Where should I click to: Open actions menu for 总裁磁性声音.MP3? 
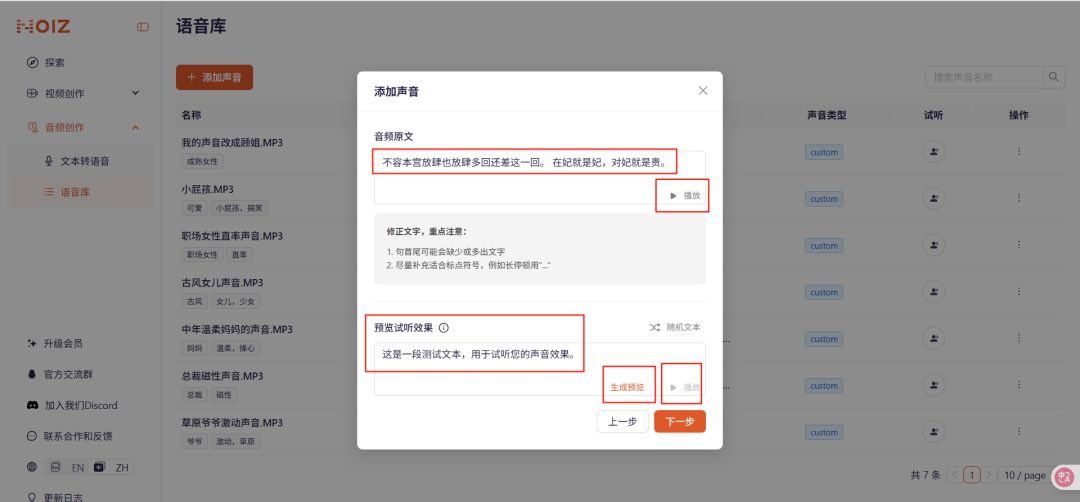[x=1019, y=386]
